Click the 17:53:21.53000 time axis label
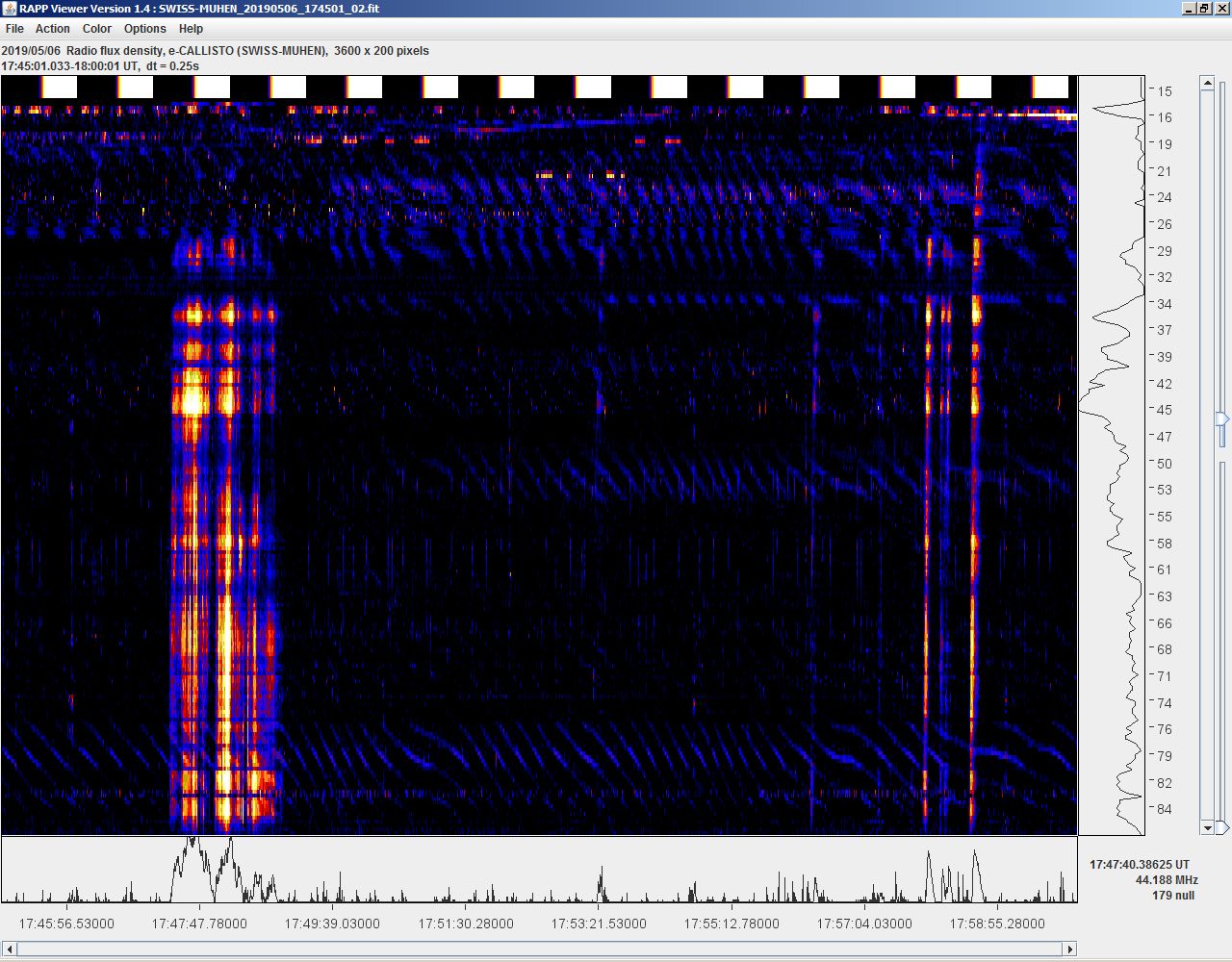The image size is (1232, 962). 599,924
